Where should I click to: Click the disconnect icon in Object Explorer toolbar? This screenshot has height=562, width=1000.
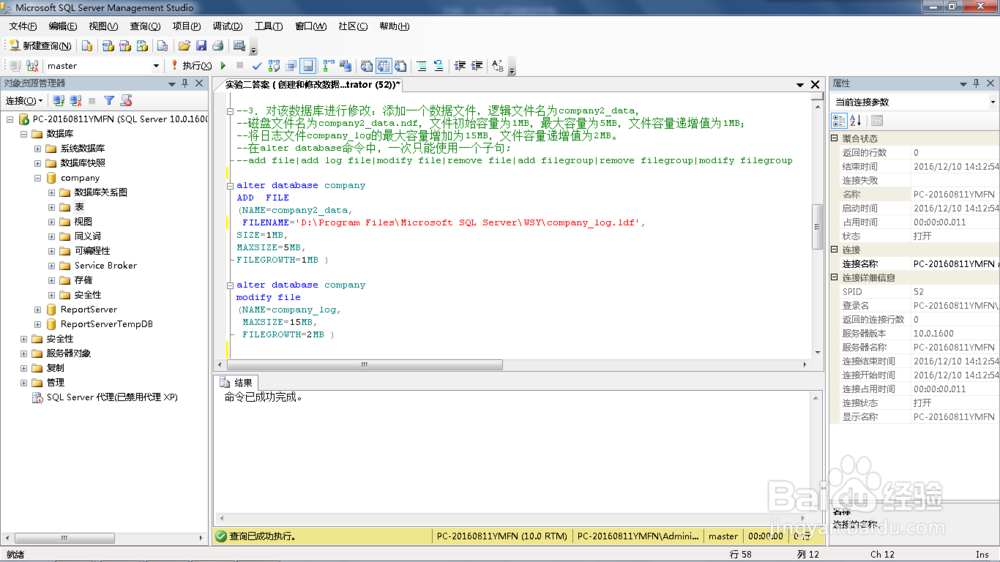76,101
